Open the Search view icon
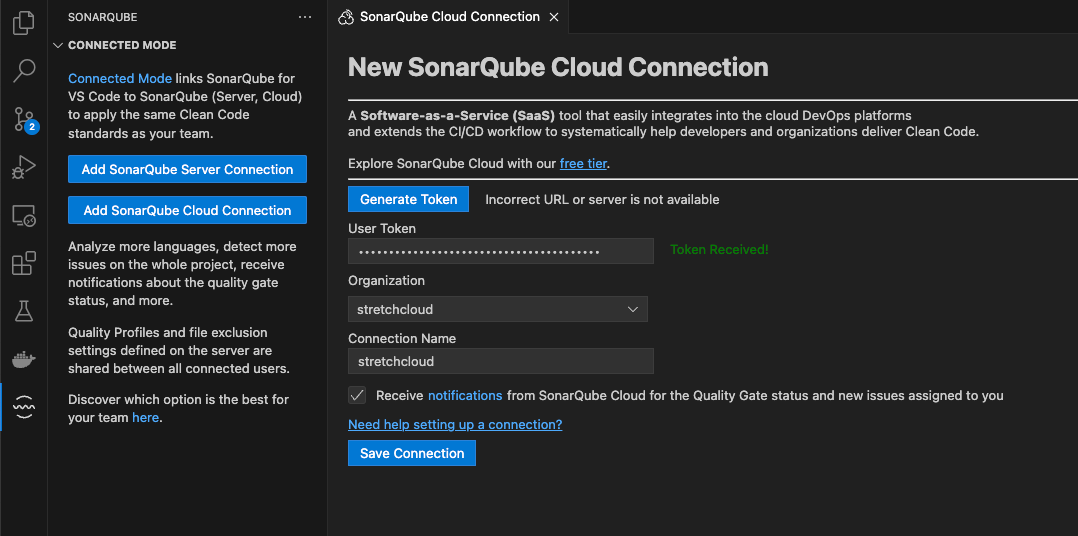The image size is (1078, 536). (x=23, y=71)
